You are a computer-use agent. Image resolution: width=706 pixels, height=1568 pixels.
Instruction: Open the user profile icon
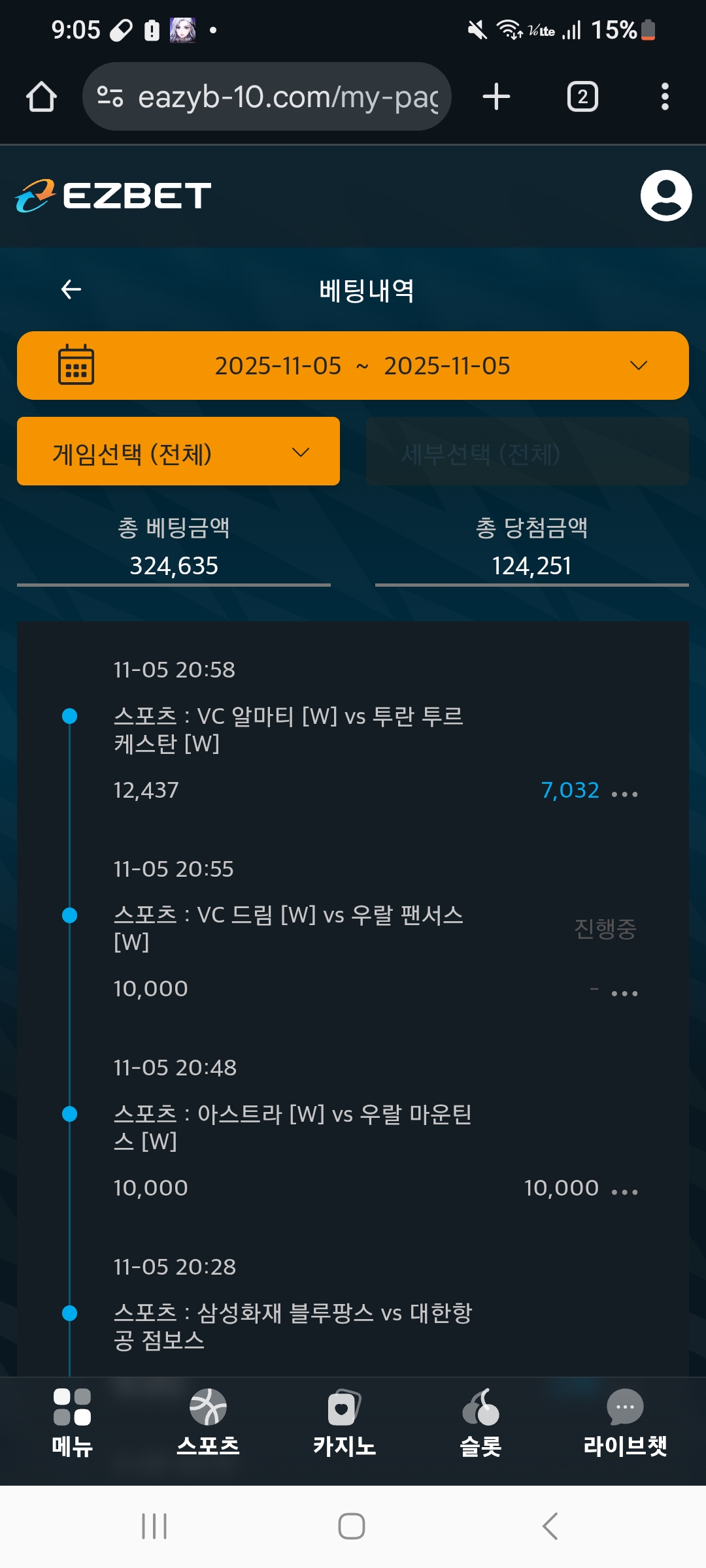pos(665,195)
